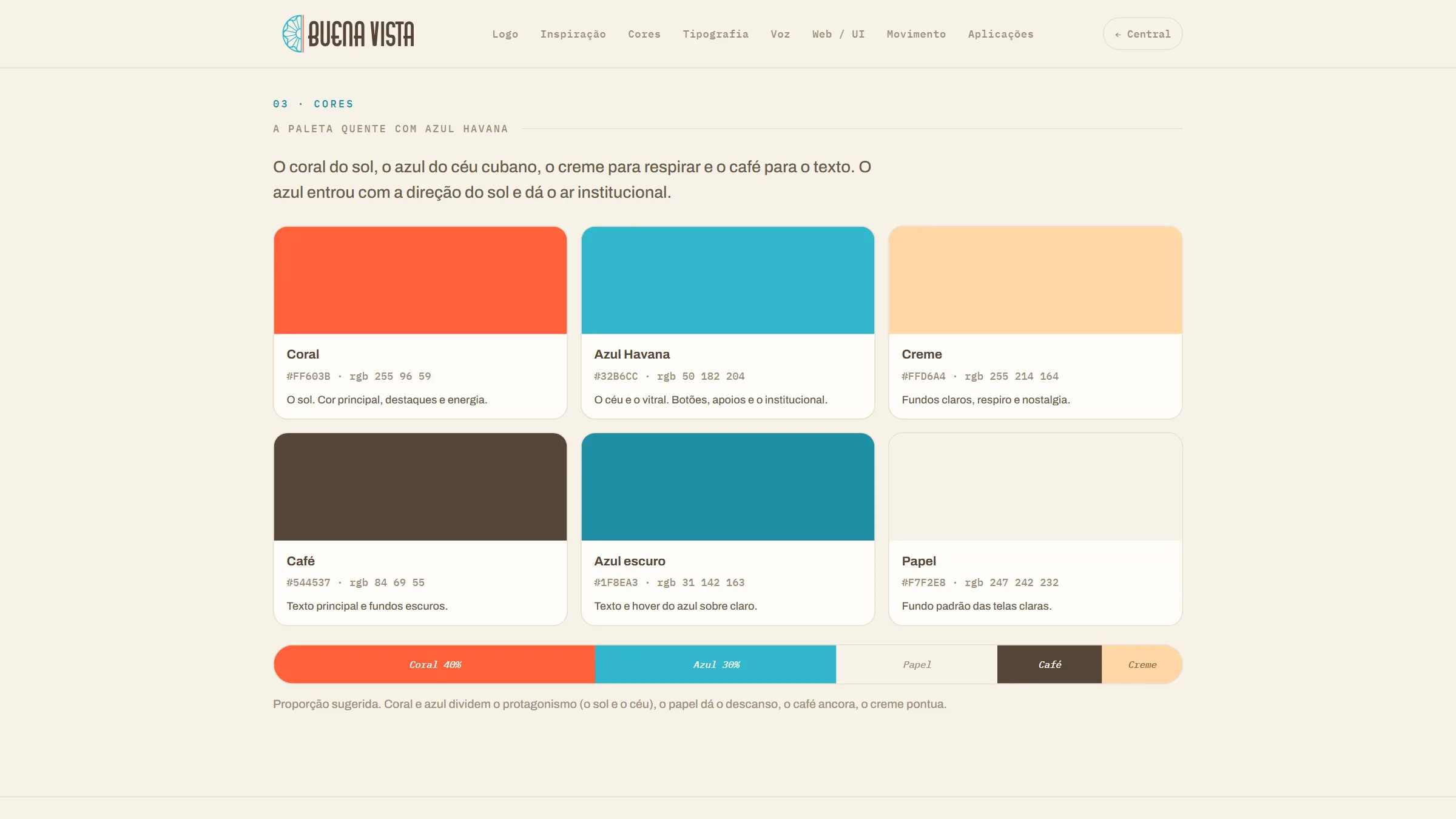Viewport: 1456px width, 819px height.
Task: Pick the Creme color swatch
Action: click(x=1036, y=280)
